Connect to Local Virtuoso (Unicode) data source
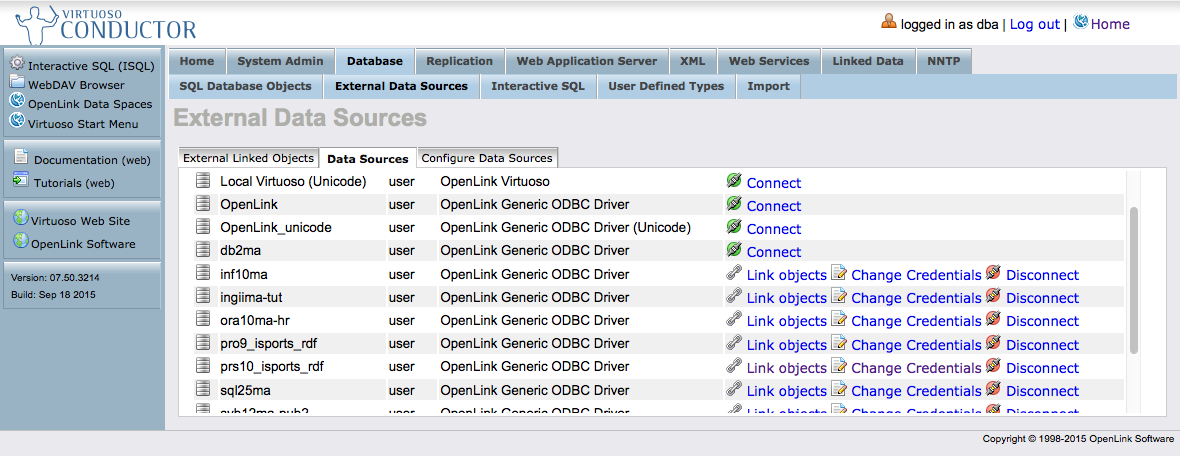1180x456 pixels. click(773, 183)
